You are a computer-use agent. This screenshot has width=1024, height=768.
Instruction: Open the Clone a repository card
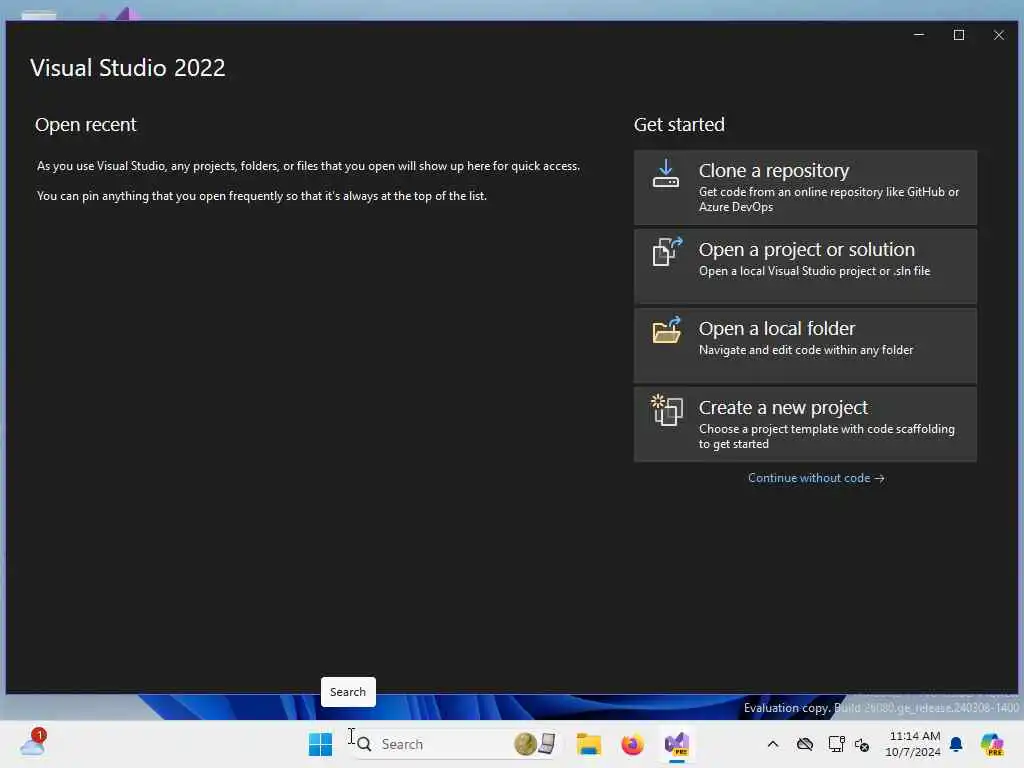tap(805, 187)
